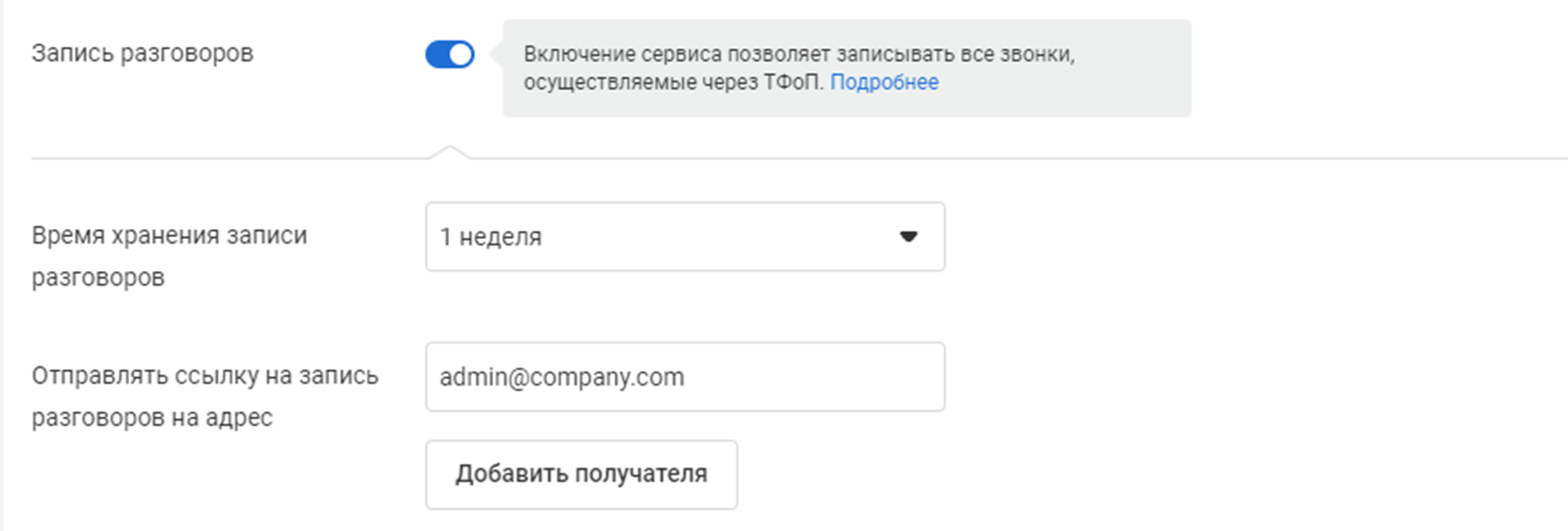Click the hint bubble's left pointer arrow

click(497, 55)
